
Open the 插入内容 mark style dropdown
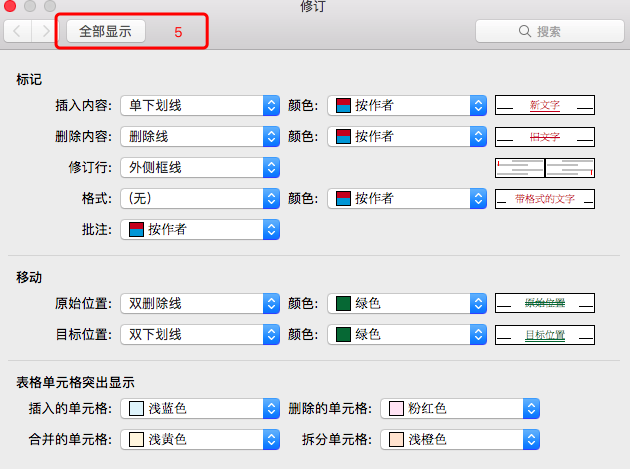pyautogui.click(x=199, y=105)
